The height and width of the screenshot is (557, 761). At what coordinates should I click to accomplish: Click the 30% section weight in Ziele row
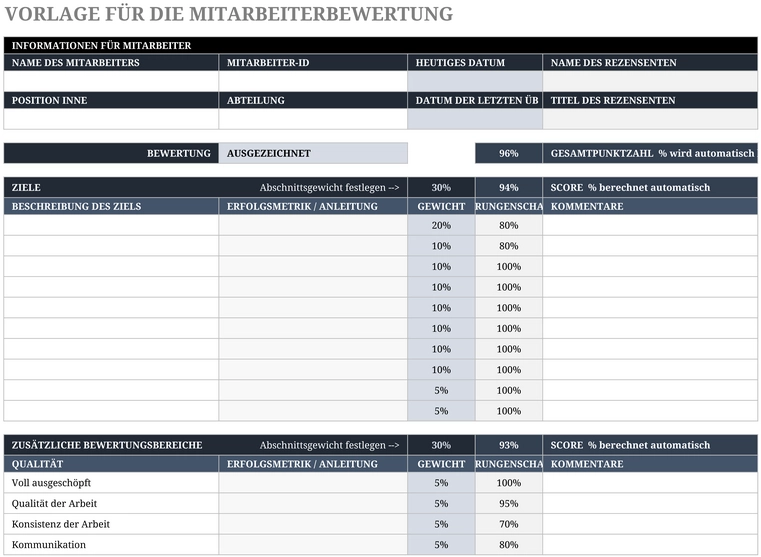(441, 187)
